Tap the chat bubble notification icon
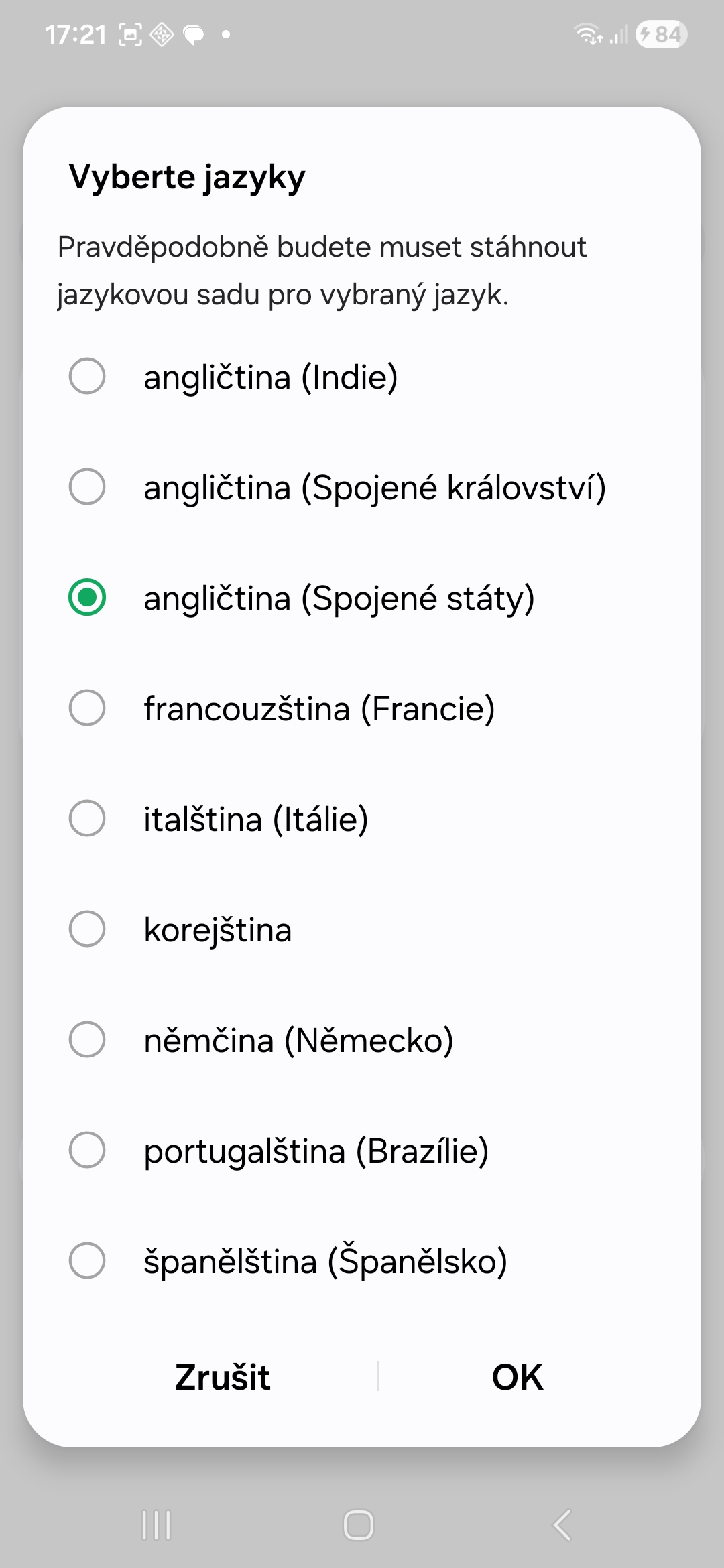 pyautogui.click(x=194, y=34)
